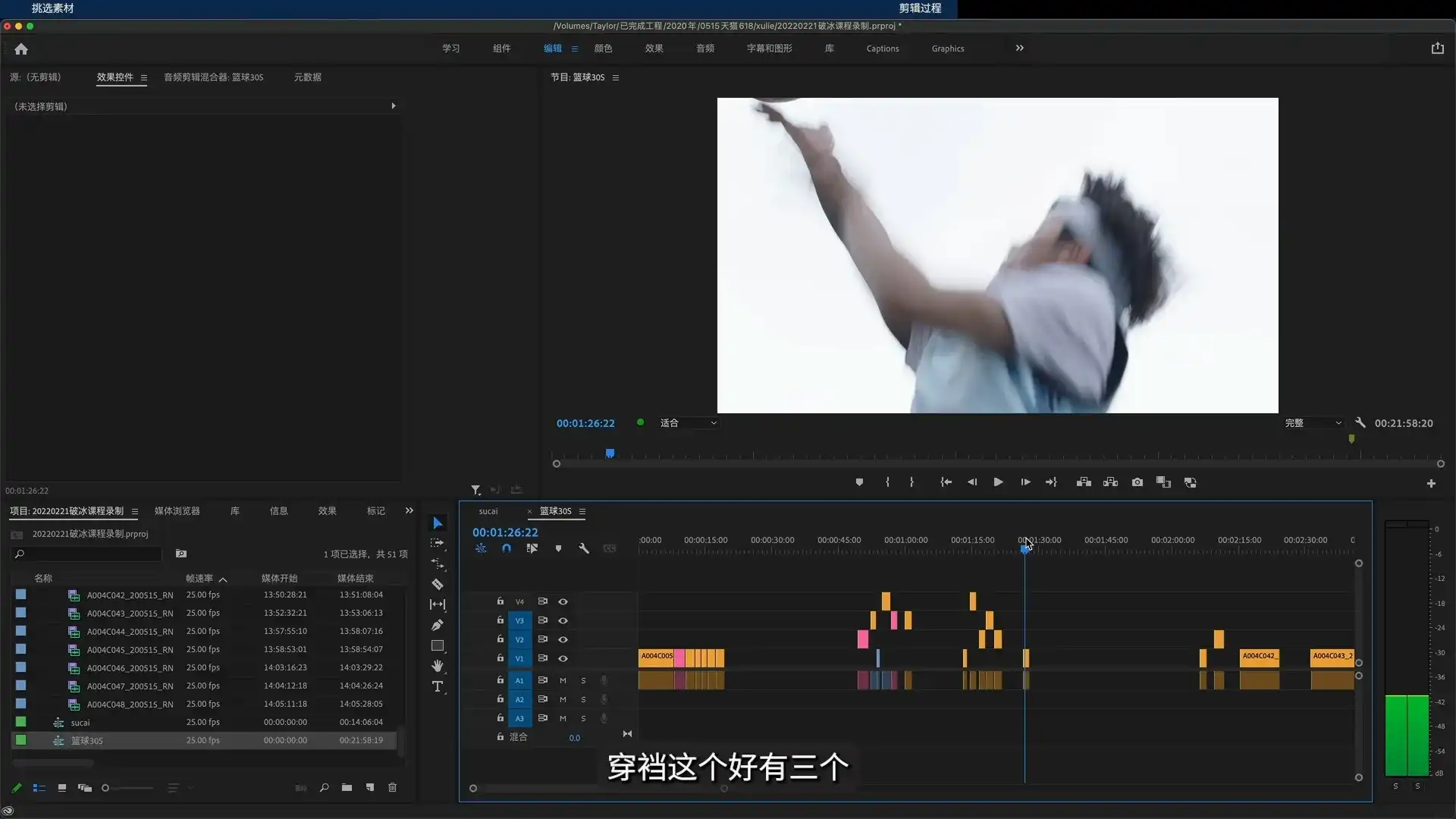Click the 媒体开始 column header

coord(280,578)
